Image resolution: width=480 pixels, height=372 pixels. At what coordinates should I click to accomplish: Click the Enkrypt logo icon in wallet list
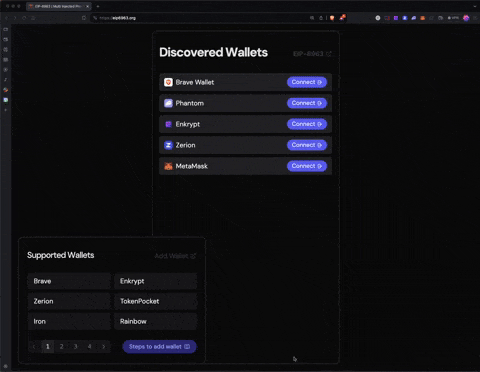tap(168, 124)
